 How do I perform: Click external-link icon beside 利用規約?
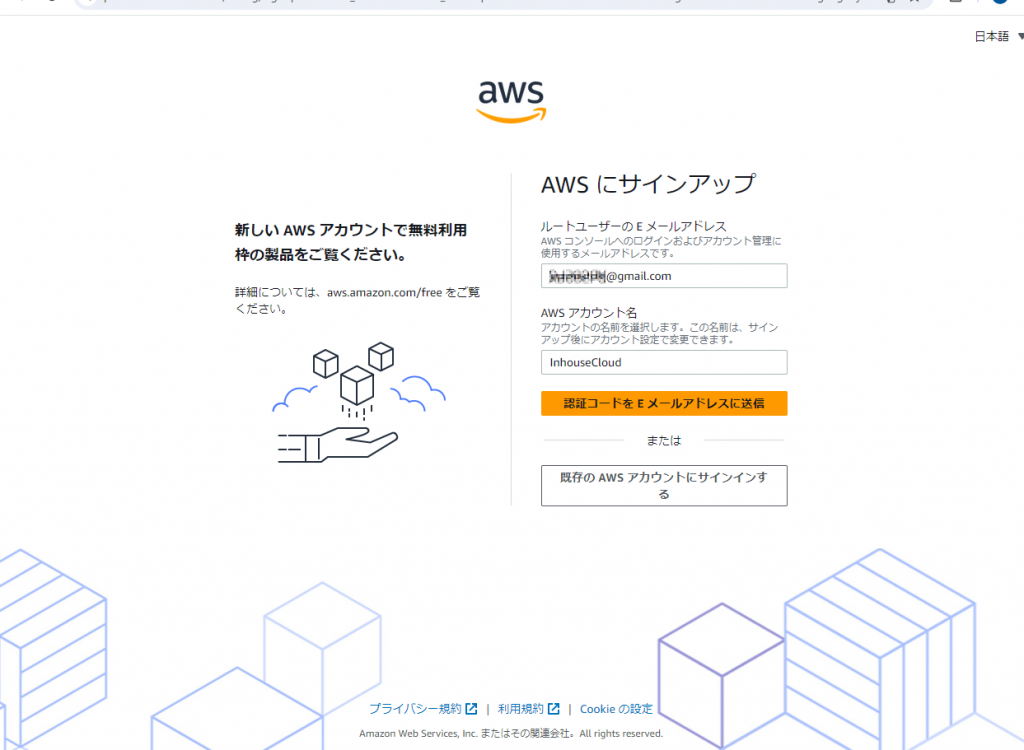pyautogui.click(x=554, y=709)
